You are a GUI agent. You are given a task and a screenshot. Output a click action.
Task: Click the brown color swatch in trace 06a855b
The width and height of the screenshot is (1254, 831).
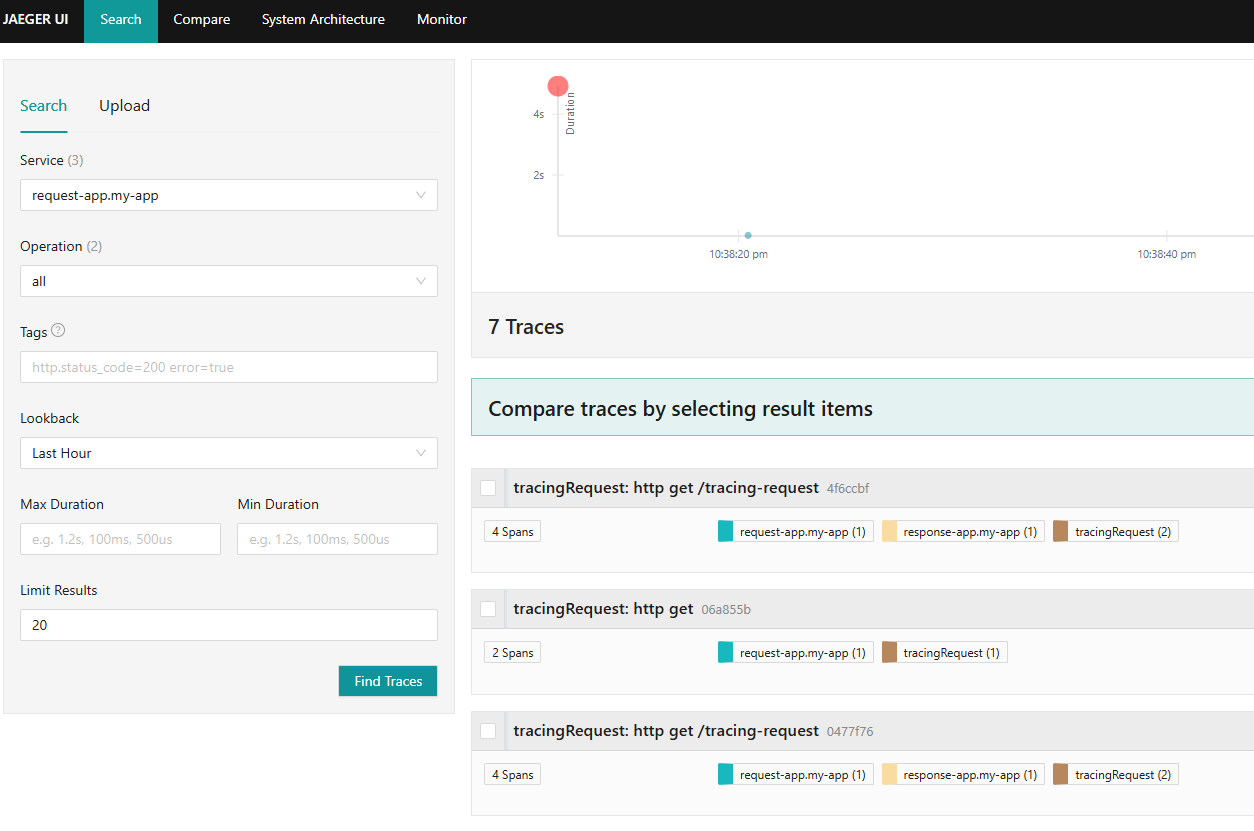(x=890, y=652)
